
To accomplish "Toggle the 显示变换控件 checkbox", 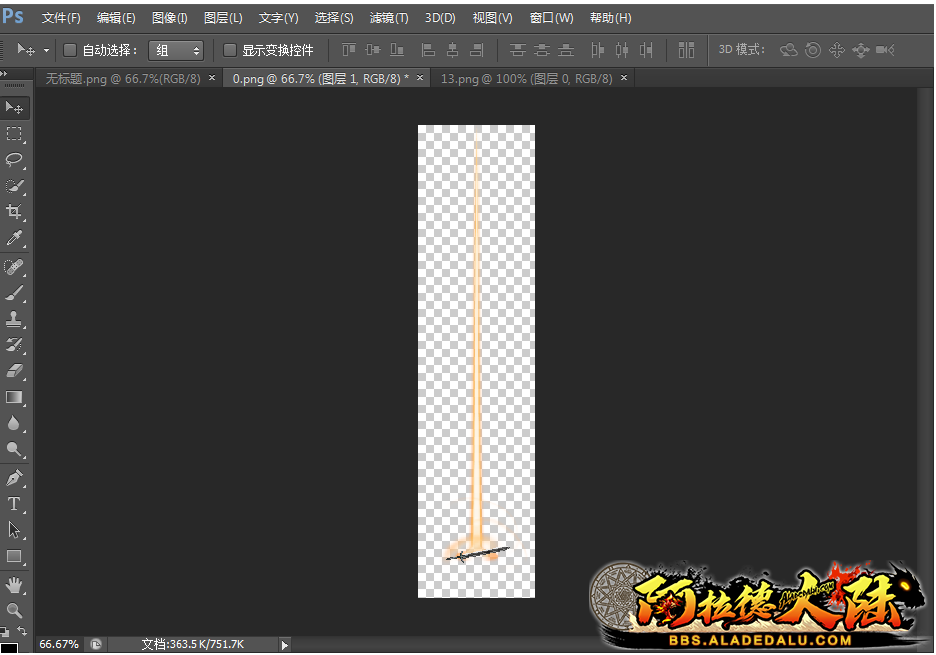I will pyautogui.click(x=230, y=50).
